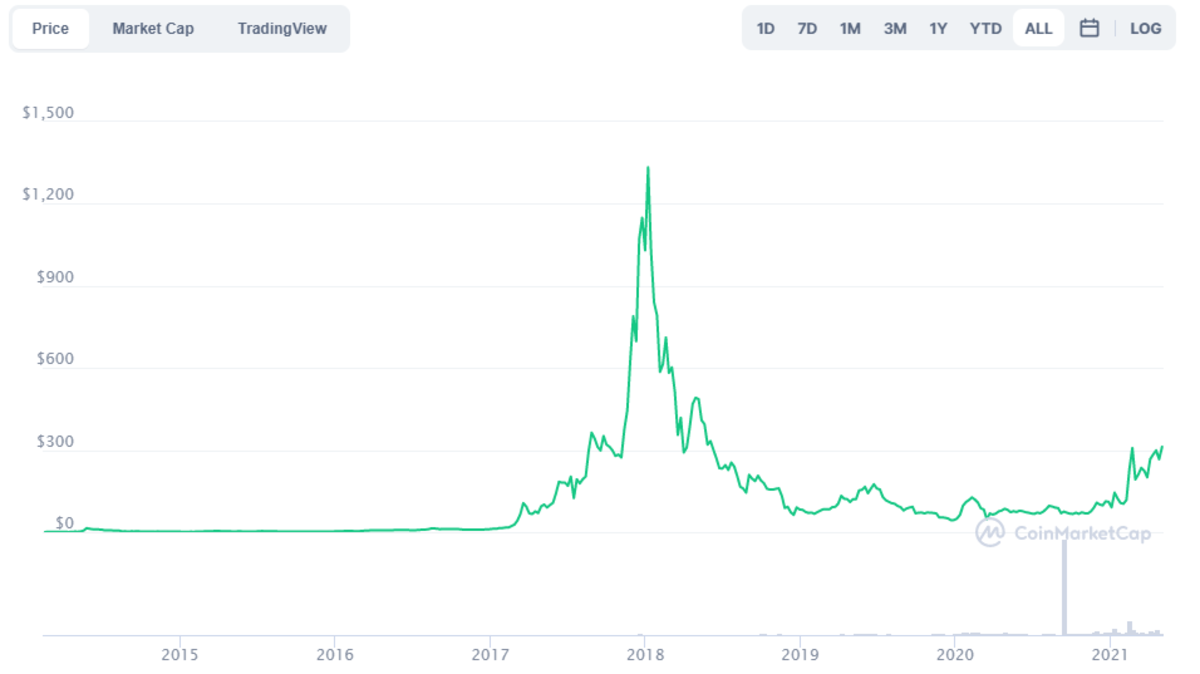Switch to 1M time range
This screenshot has width=1200, height=674.
tap(850, 28)
